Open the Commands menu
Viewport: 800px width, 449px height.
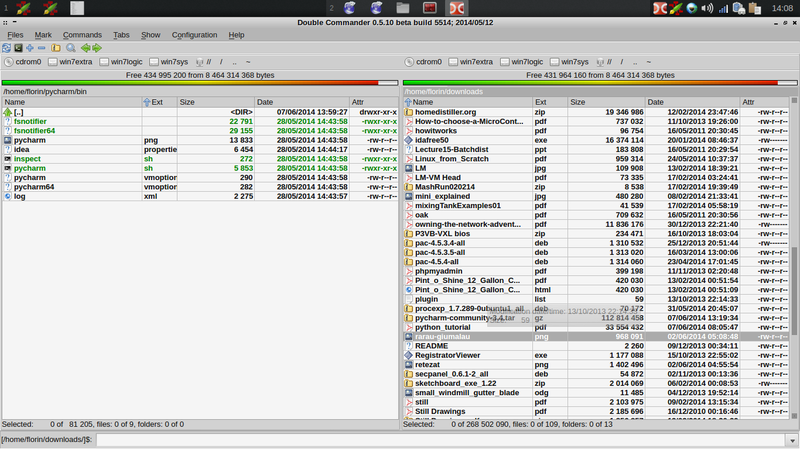[x=82, y=35]
